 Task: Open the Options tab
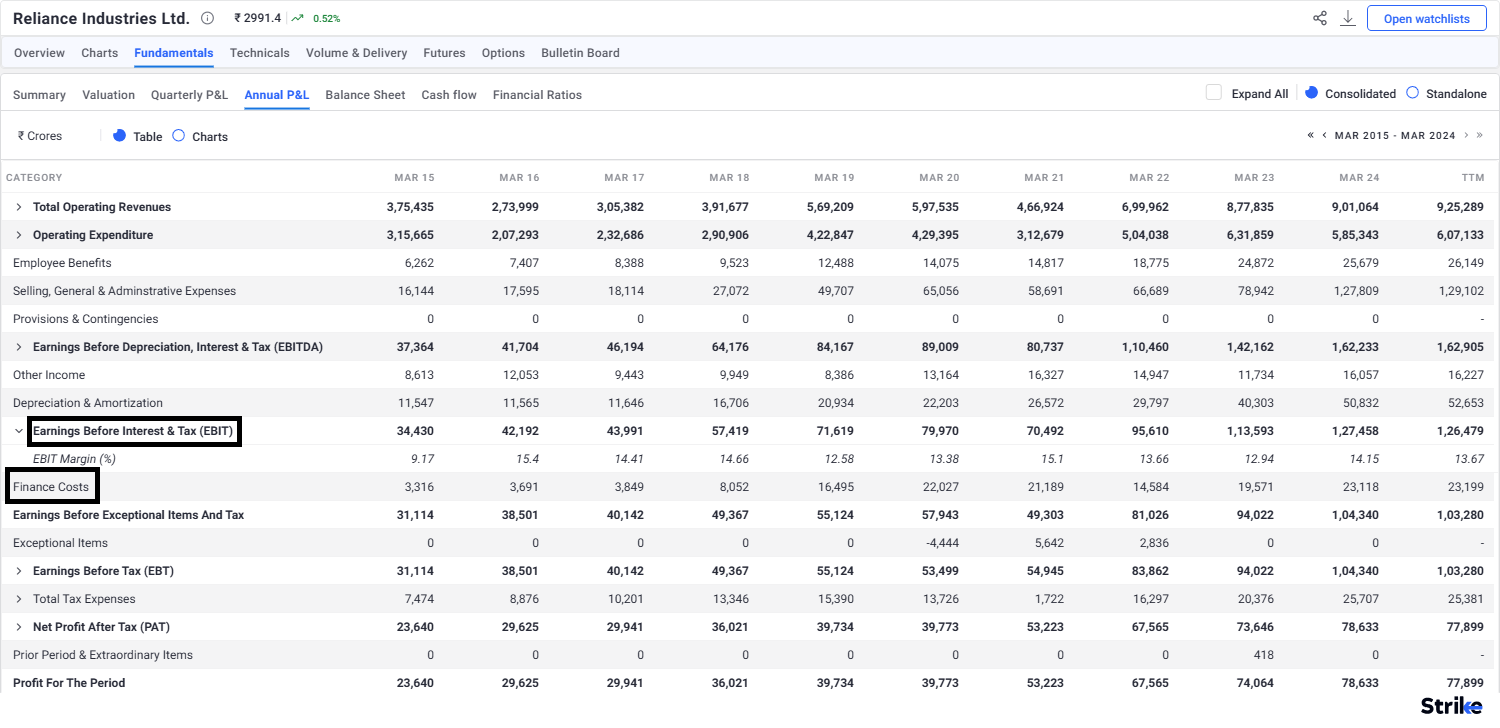pos(503,53)
